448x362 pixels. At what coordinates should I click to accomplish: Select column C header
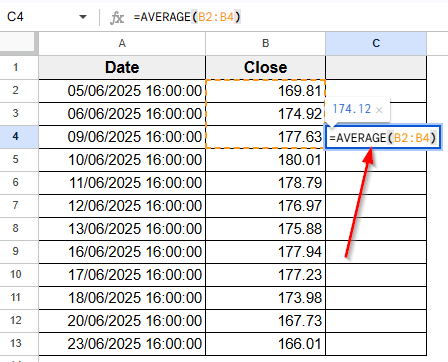point(376,43)
